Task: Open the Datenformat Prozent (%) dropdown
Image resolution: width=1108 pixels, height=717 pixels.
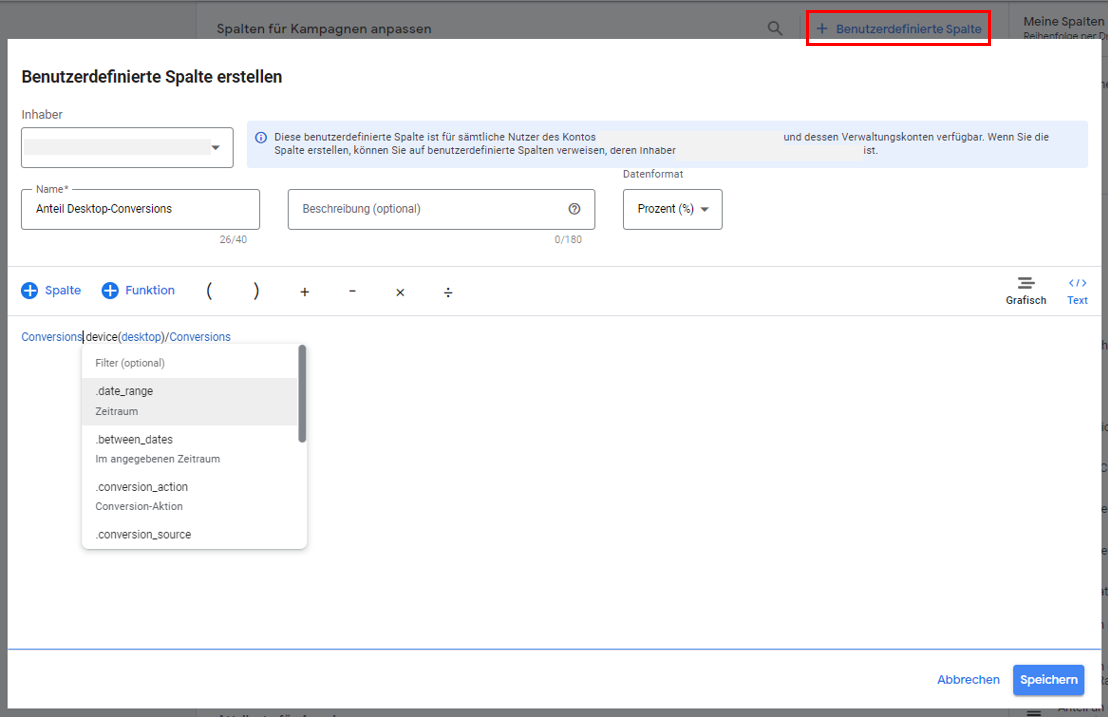Action: click(x=672, y=209)
